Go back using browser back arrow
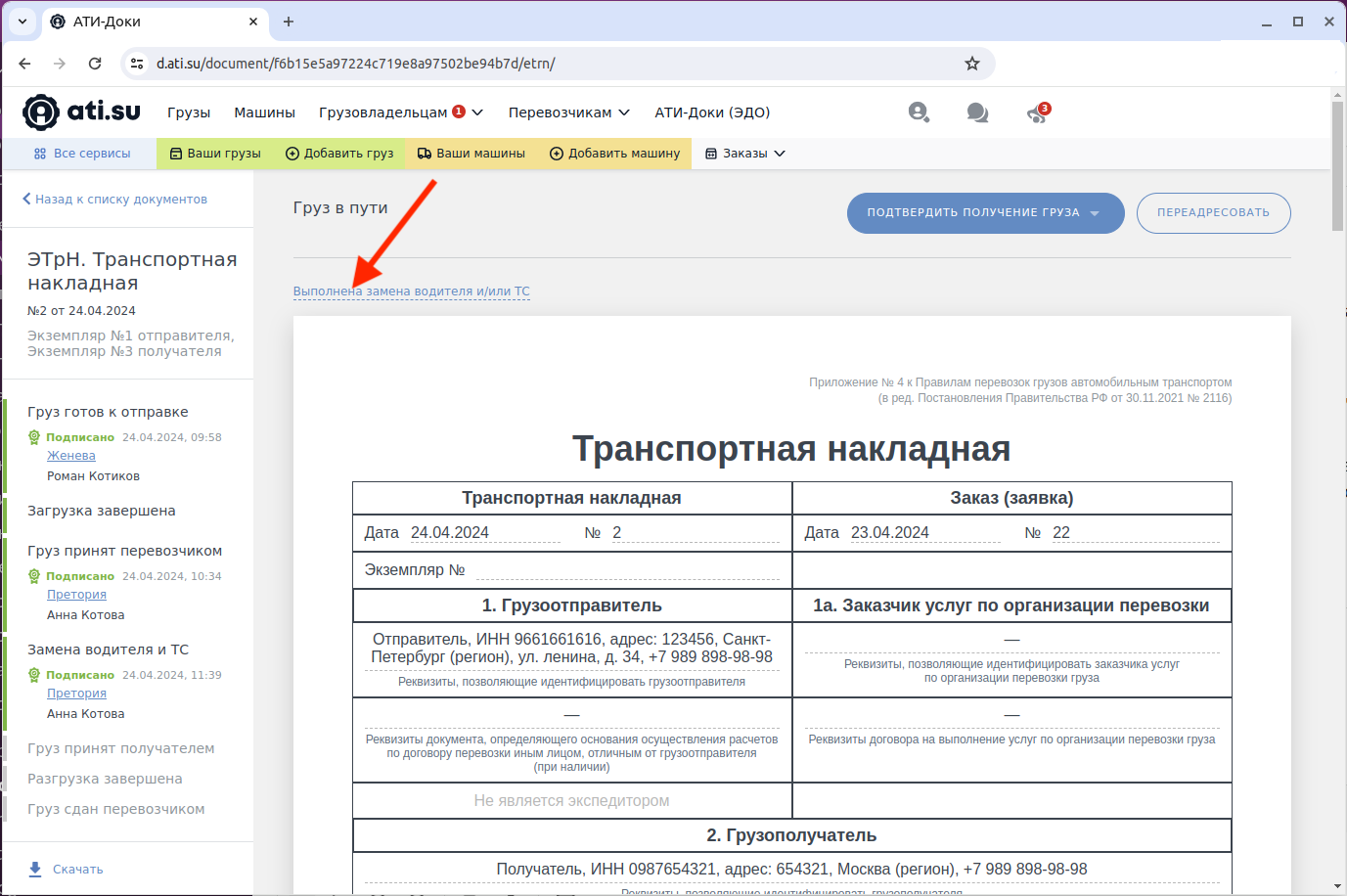The width and height of the screenshot is (1347, 896). (x=25, y=64)
